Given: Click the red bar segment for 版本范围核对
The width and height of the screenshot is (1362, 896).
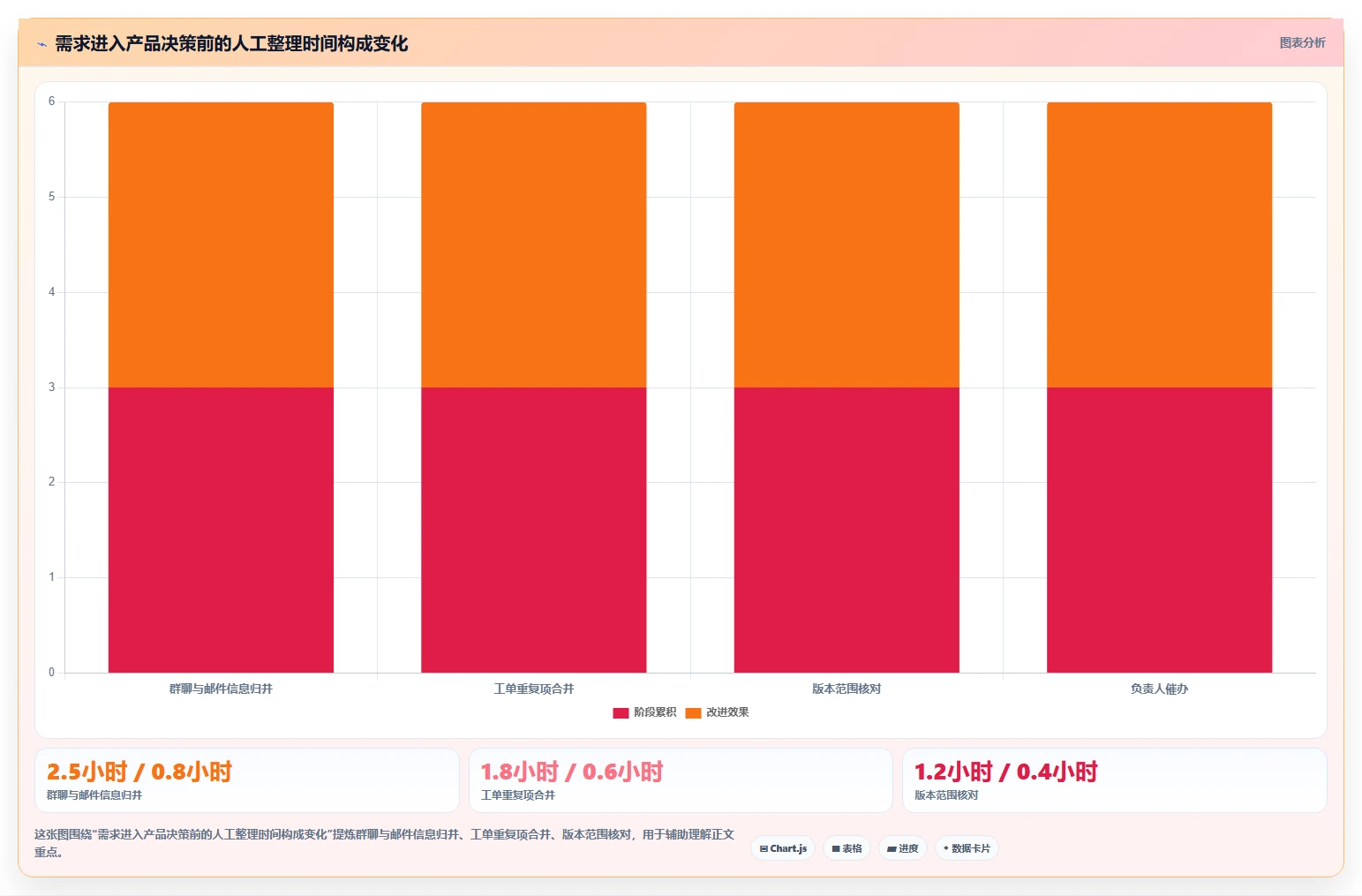Looking at the screenshot, I should [x=847, y=530].
